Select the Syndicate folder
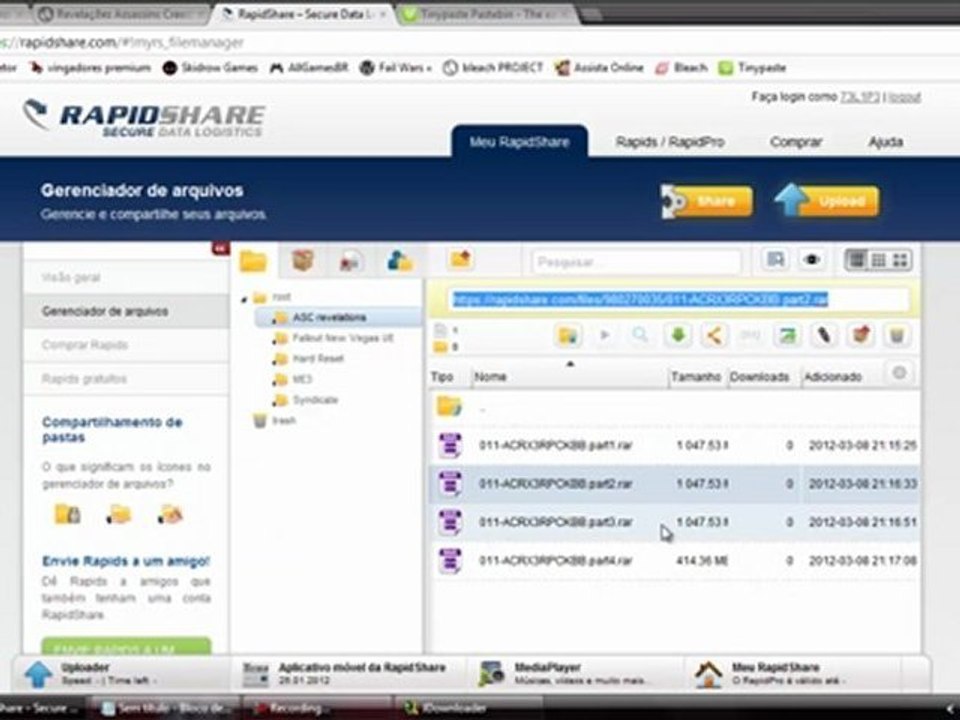 coord(306,400)
